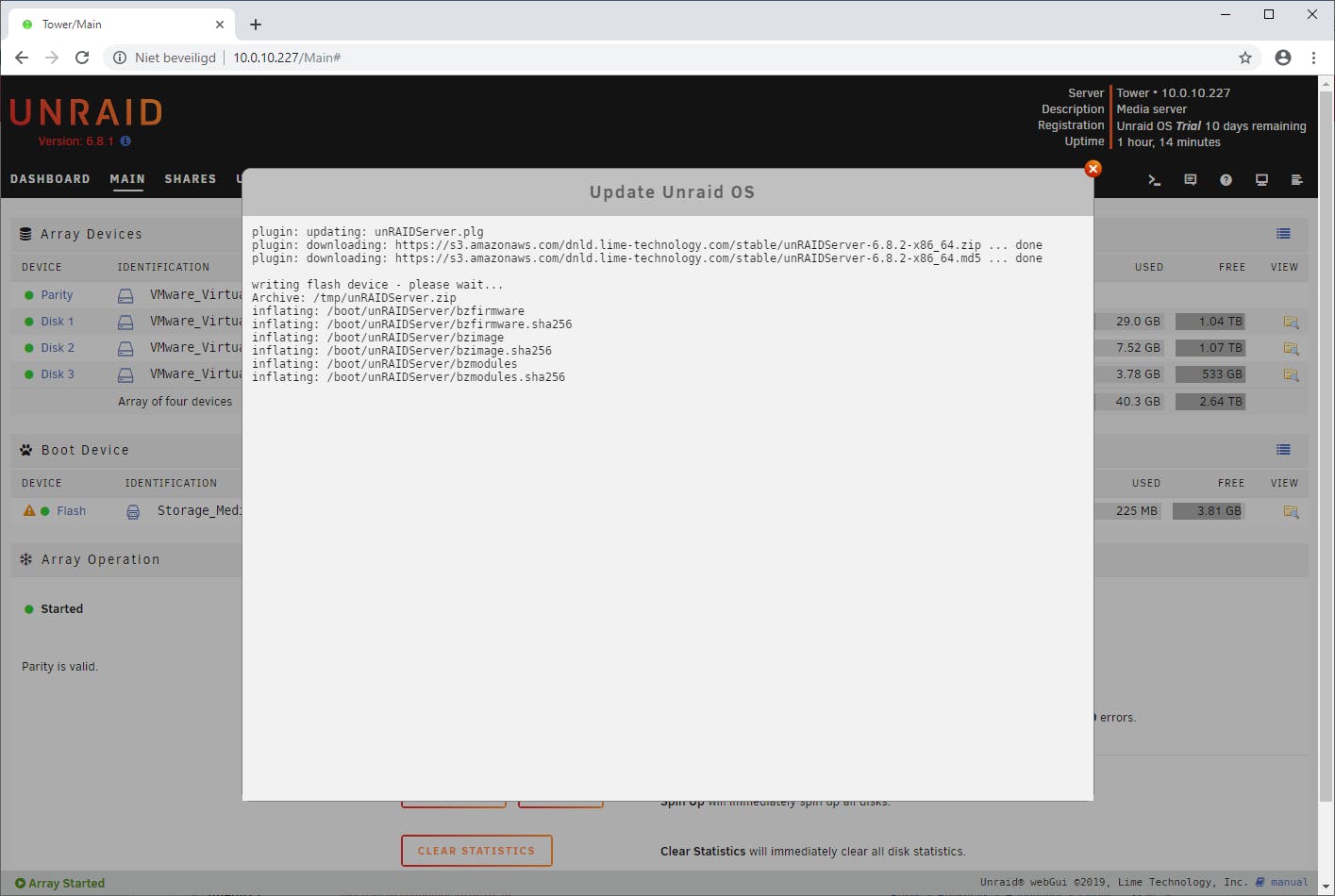Open the feedback speech bubble icon
1335x896 pixels.
(1190, 179)
